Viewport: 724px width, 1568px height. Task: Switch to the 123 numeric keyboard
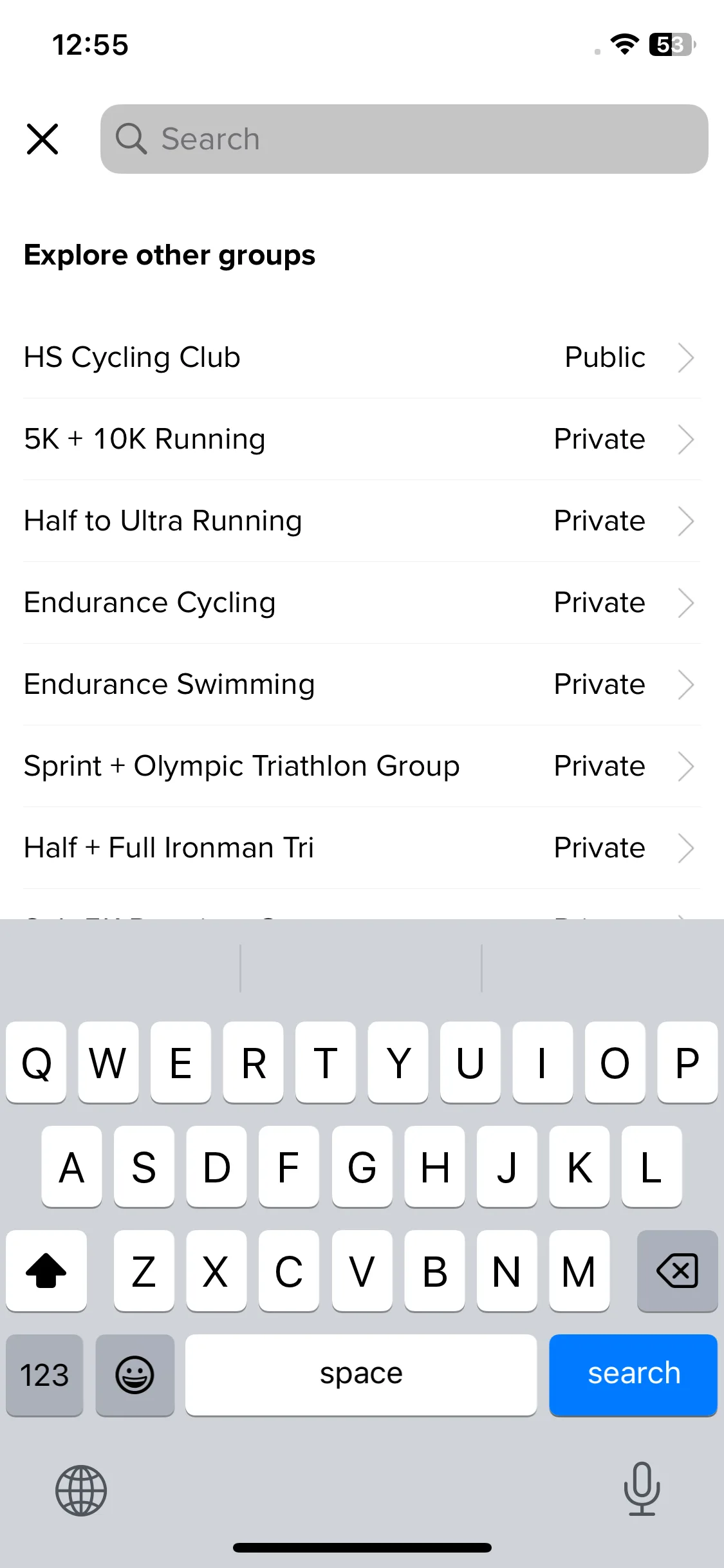44,1375
